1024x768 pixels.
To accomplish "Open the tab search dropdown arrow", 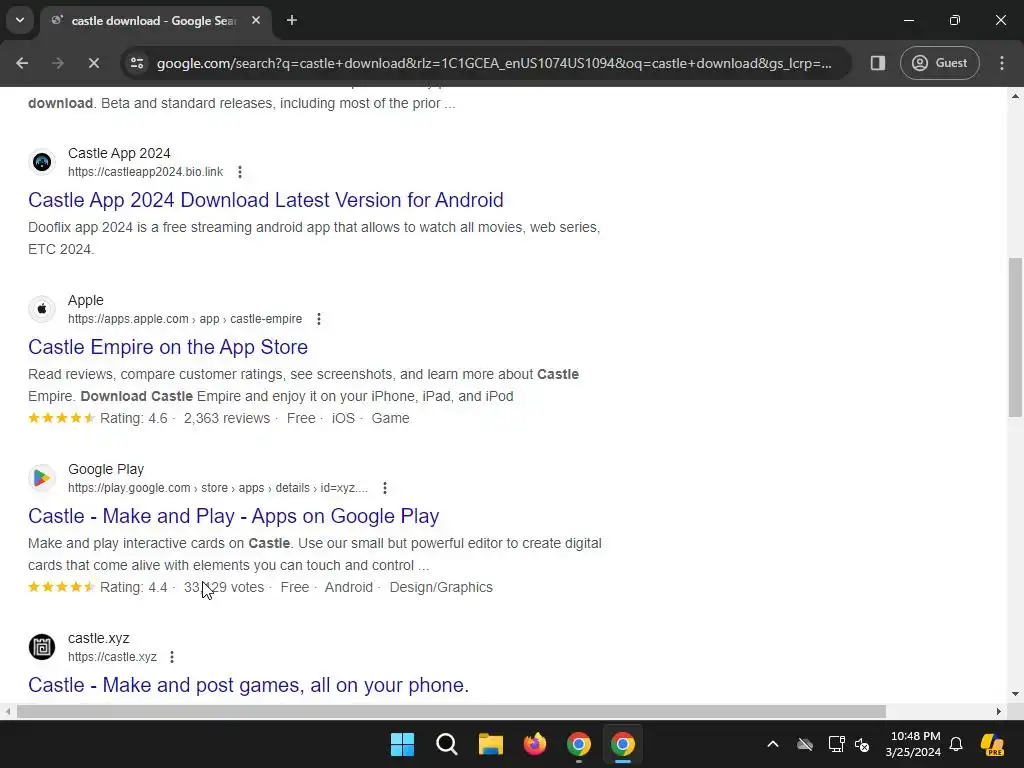I will (20, 20).
